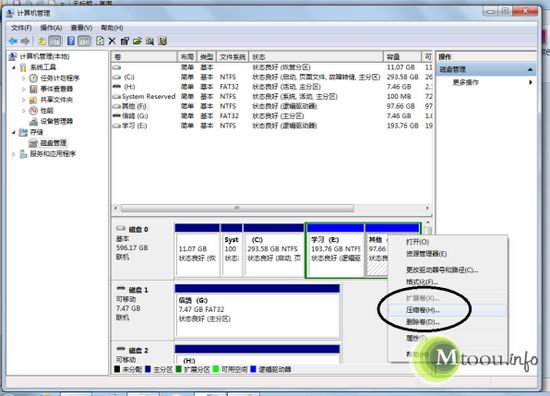Click the Properties toolbar icon
Viewport: 550px width, 396px height.
click(x=125, y=41)
